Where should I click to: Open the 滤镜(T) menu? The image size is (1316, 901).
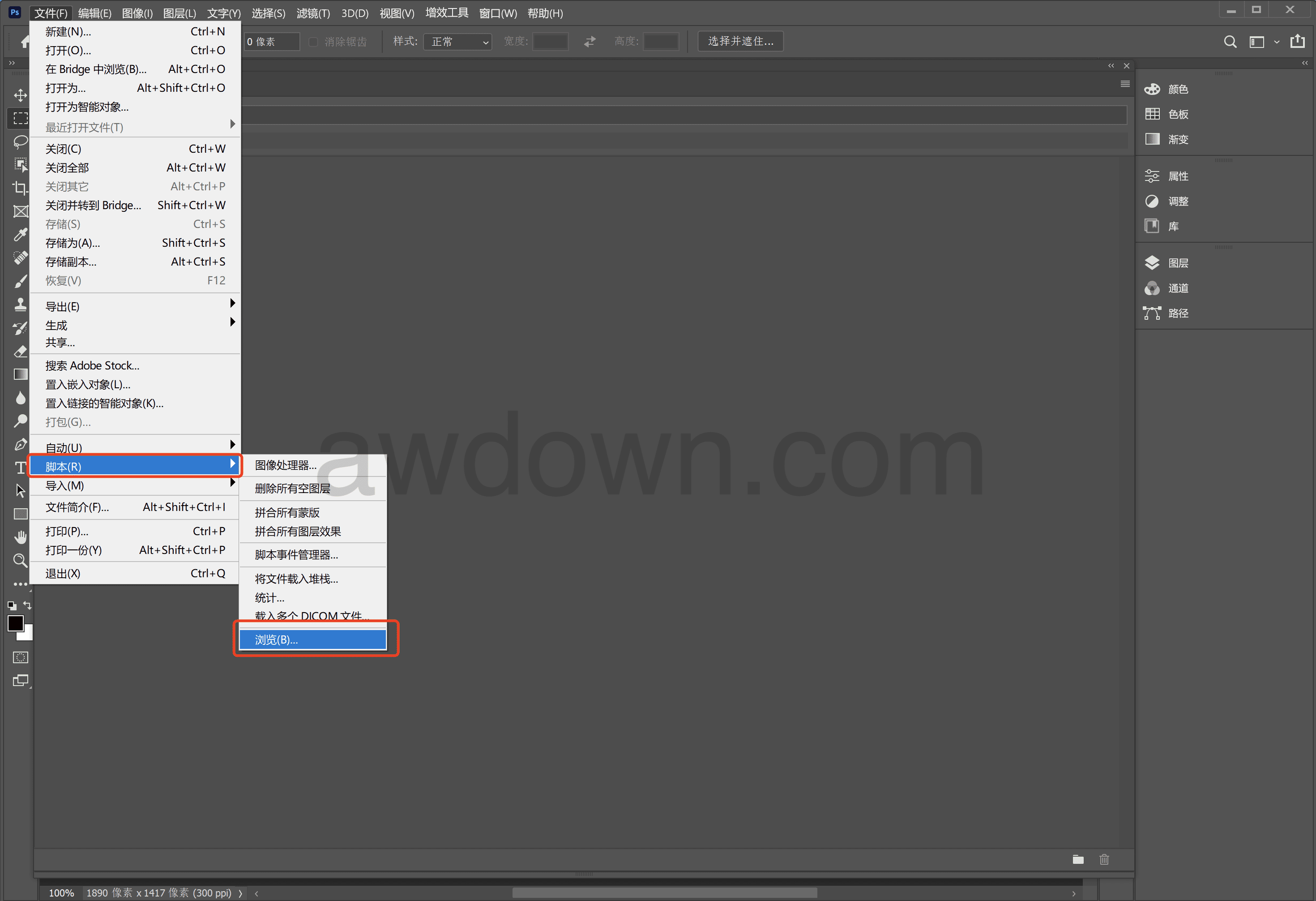click(313, 13)
